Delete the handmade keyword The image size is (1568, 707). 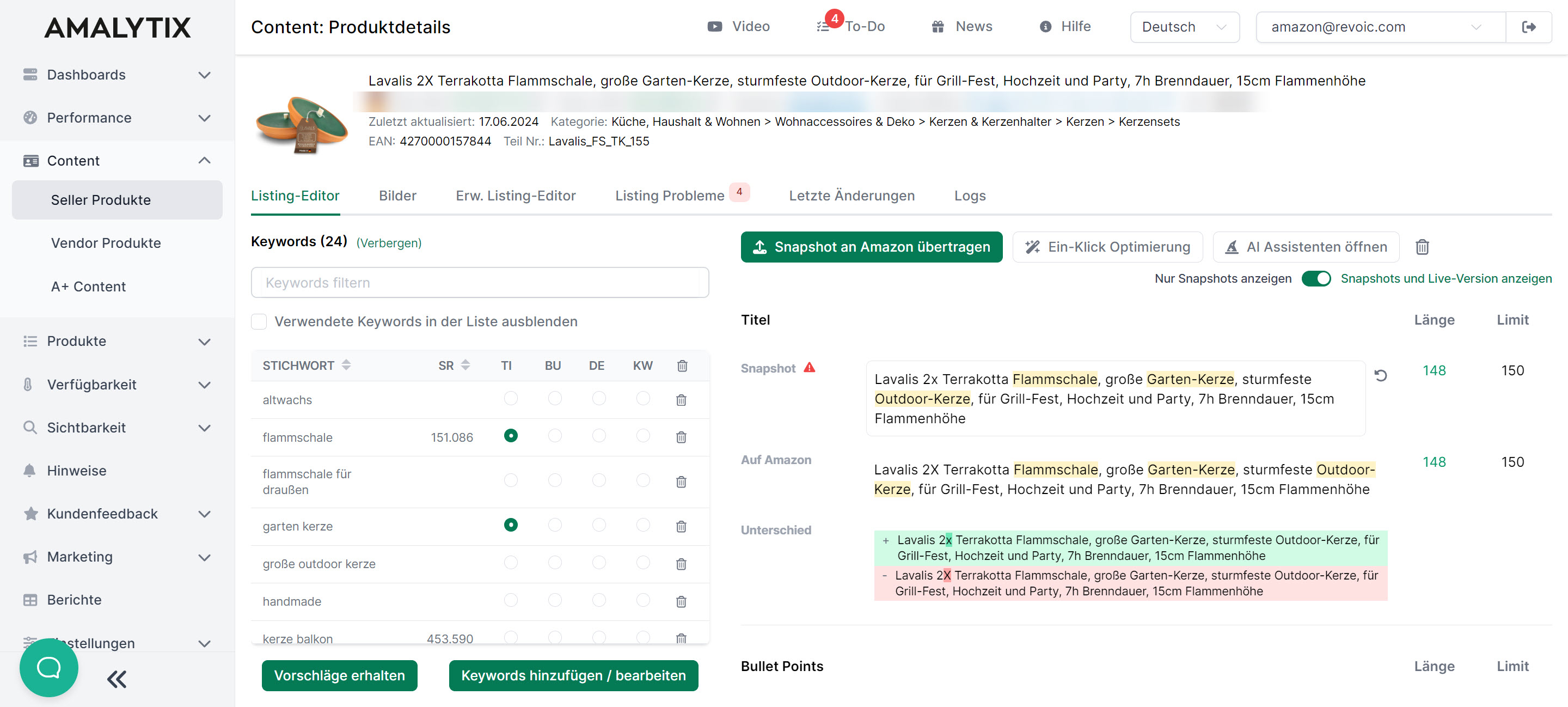pyautogui.click(x=681, y=601)
